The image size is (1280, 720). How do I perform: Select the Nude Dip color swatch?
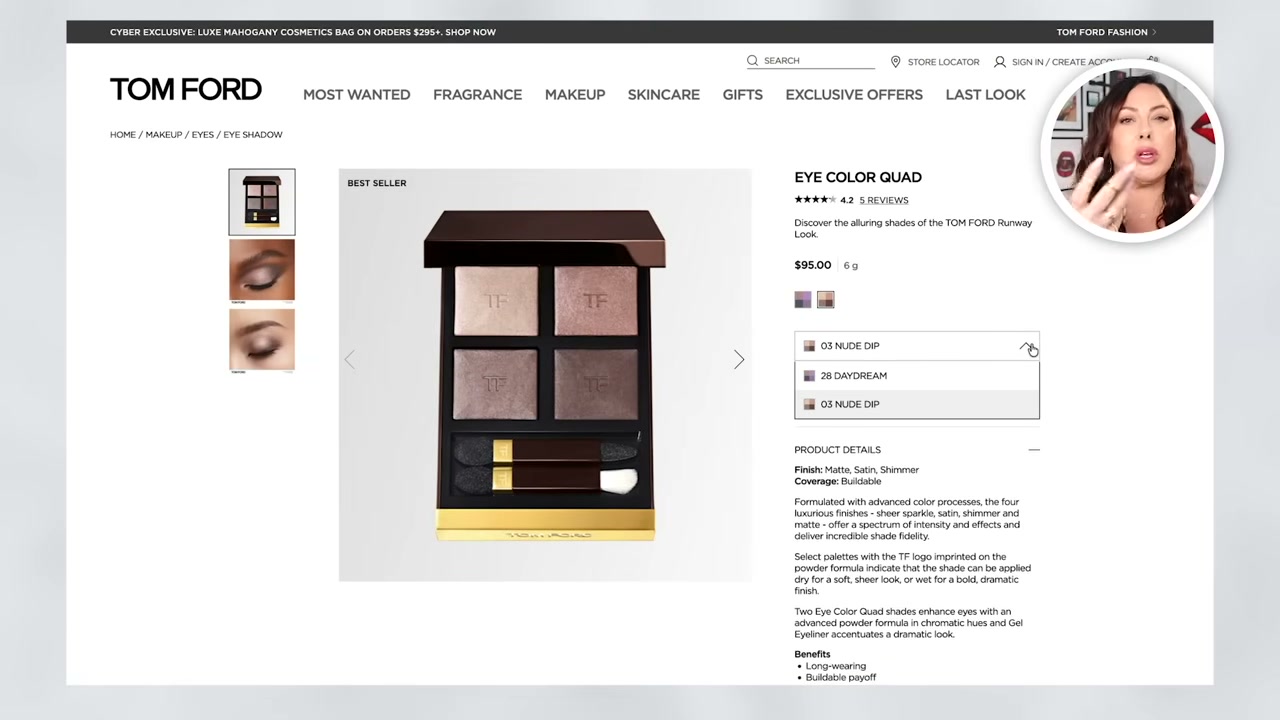click(x=825, y=300)
